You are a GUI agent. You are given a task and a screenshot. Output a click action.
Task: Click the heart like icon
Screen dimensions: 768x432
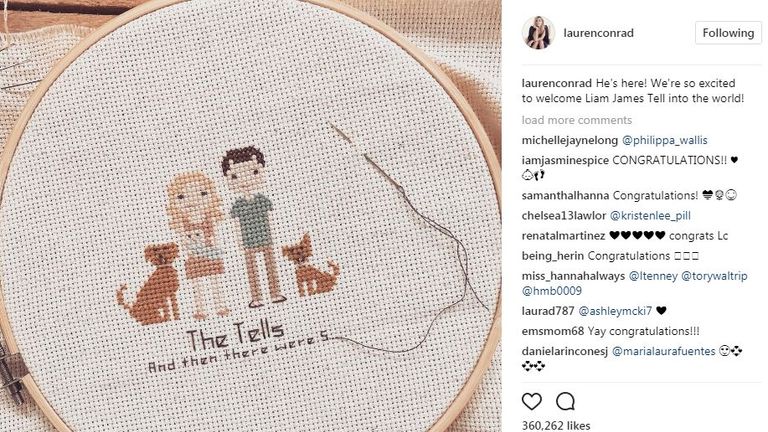click(531, 402)
